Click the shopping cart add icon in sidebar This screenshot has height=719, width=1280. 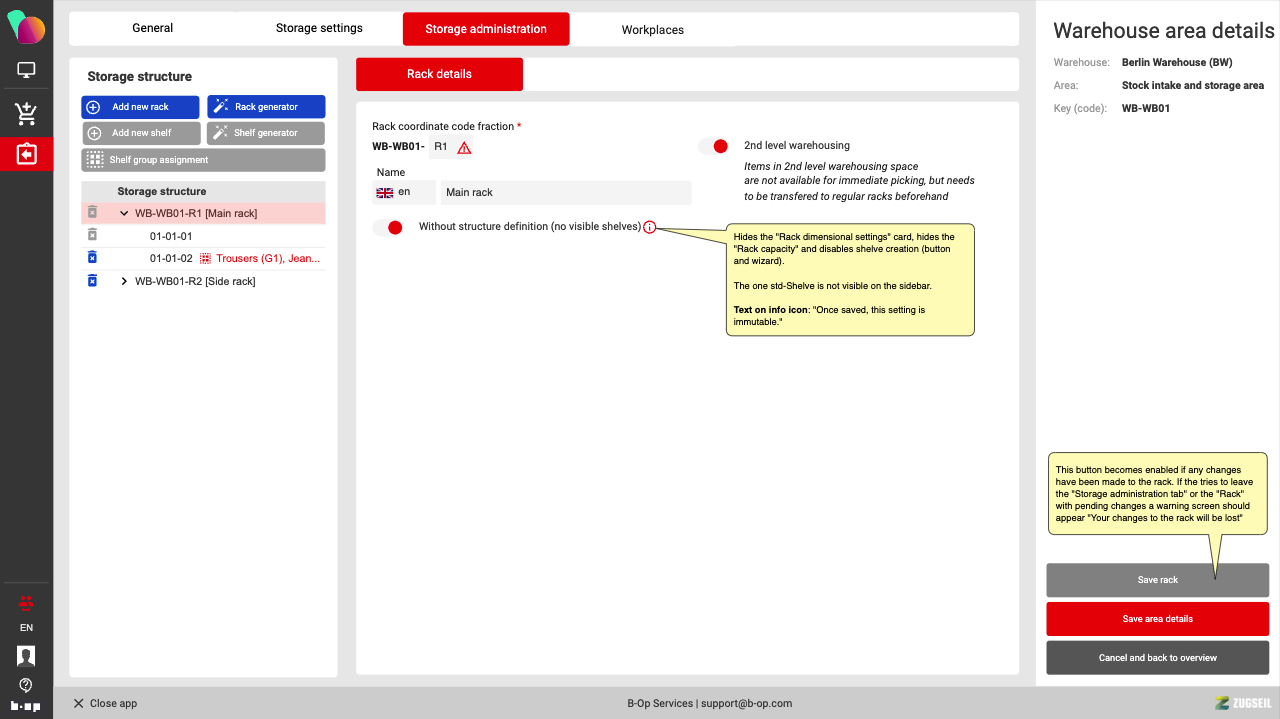click(26, 114)
